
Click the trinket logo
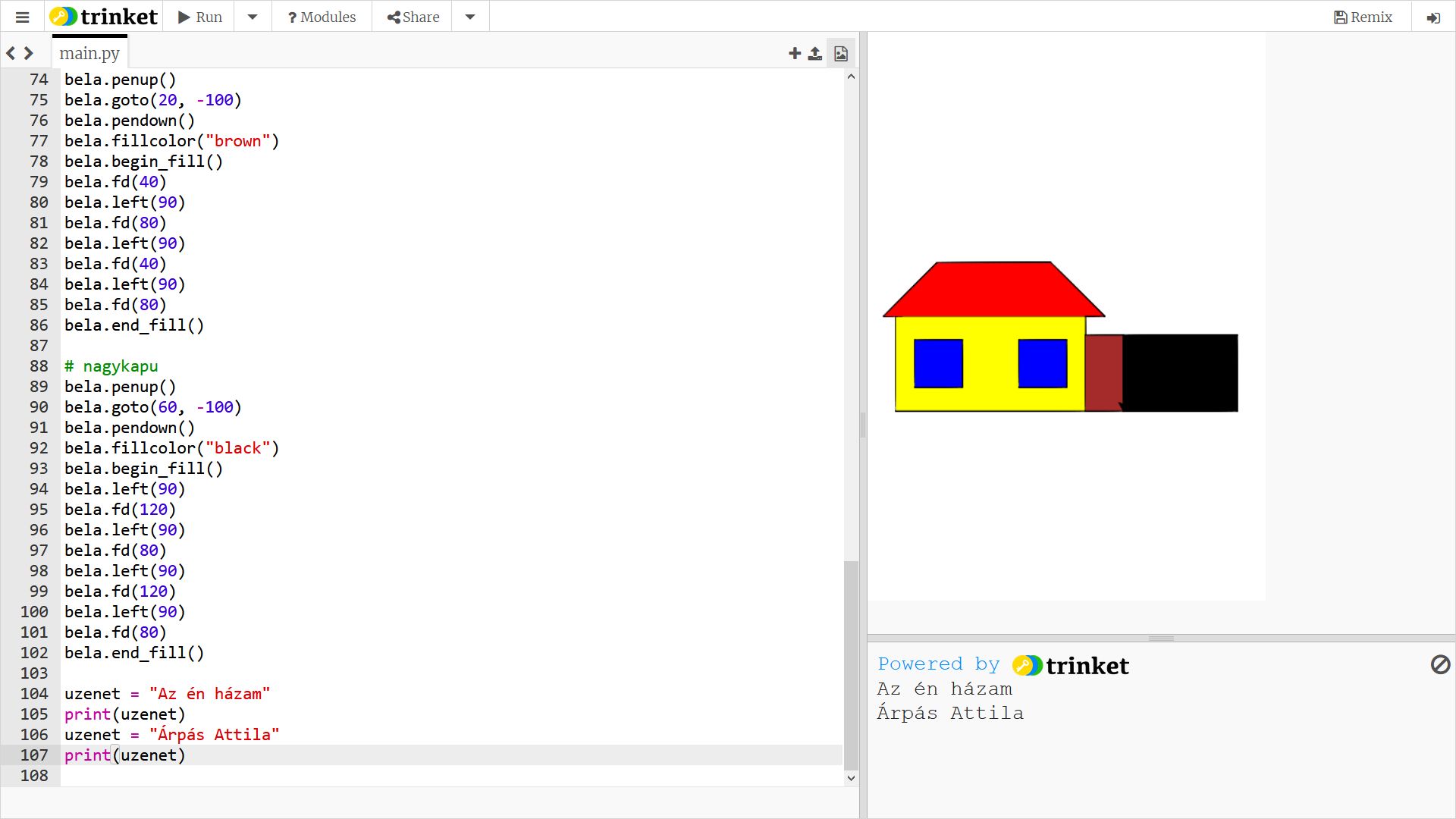click(x=104, y=17)
